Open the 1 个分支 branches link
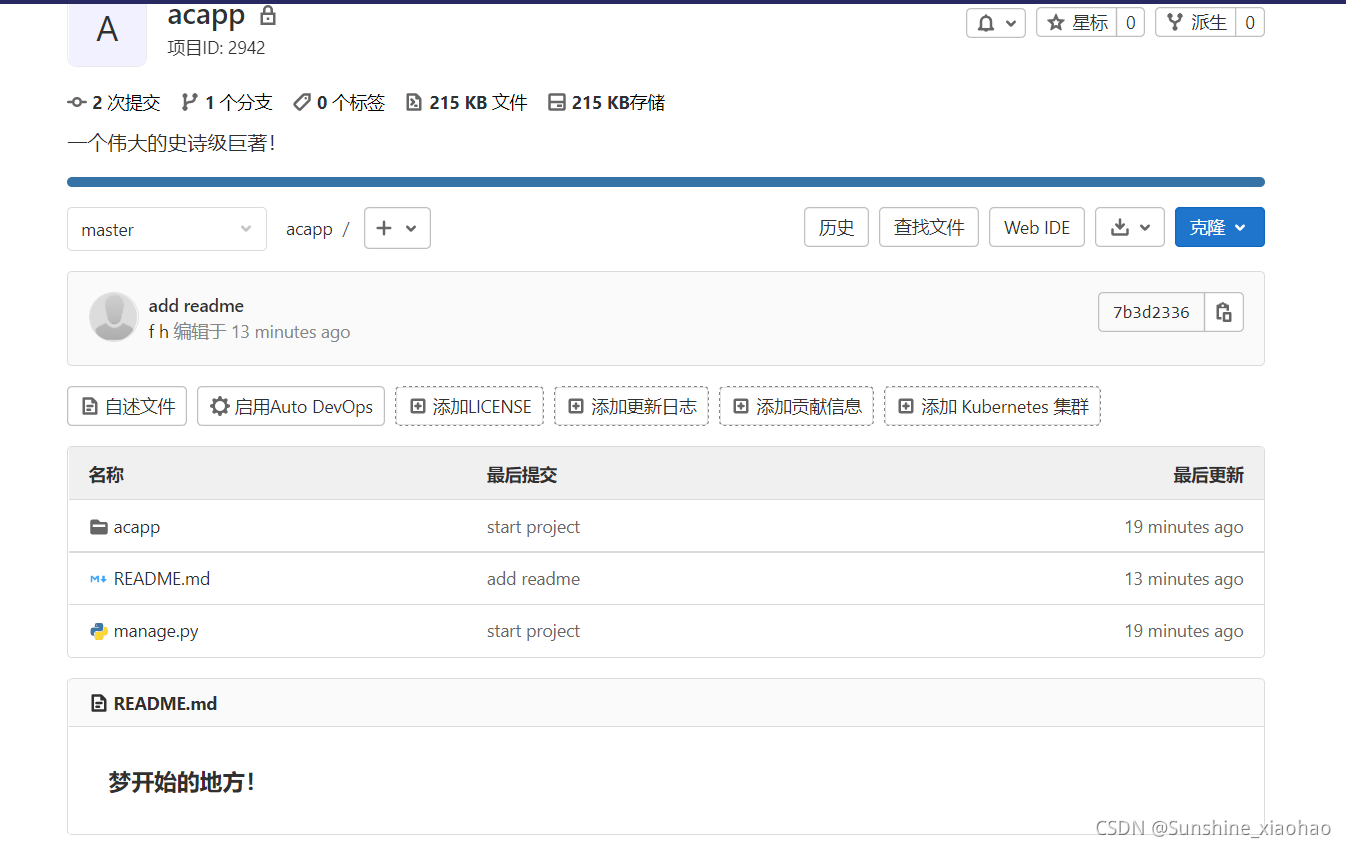 [227, 102]
